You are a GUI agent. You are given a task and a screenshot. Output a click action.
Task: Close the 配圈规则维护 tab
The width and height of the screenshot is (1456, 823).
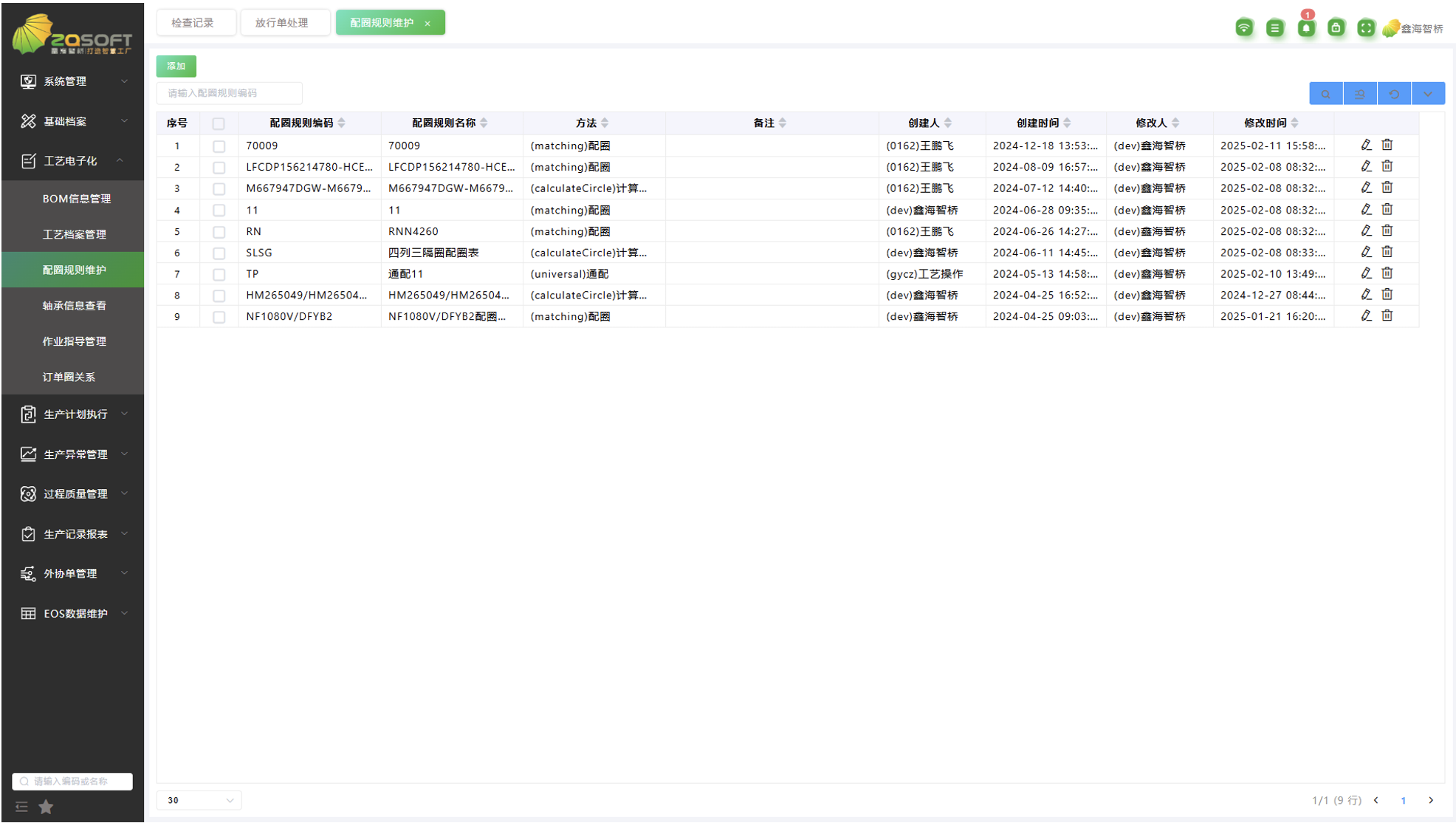coord(427,24)
